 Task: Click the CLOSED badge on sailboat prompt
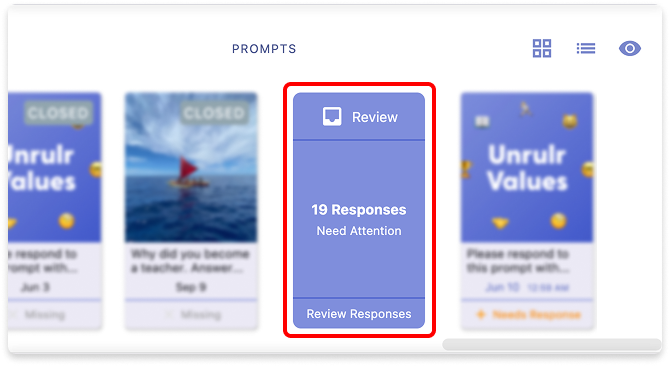(214, 113)
